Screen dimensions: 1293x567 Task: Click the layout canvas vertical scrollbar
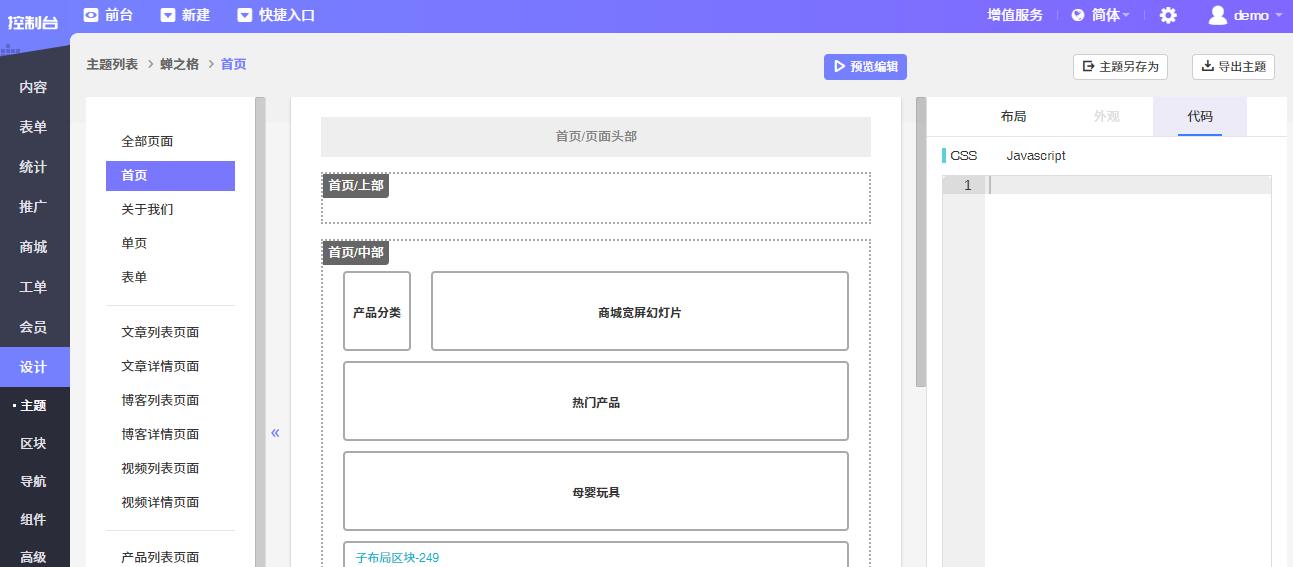(x=921, y=242)
